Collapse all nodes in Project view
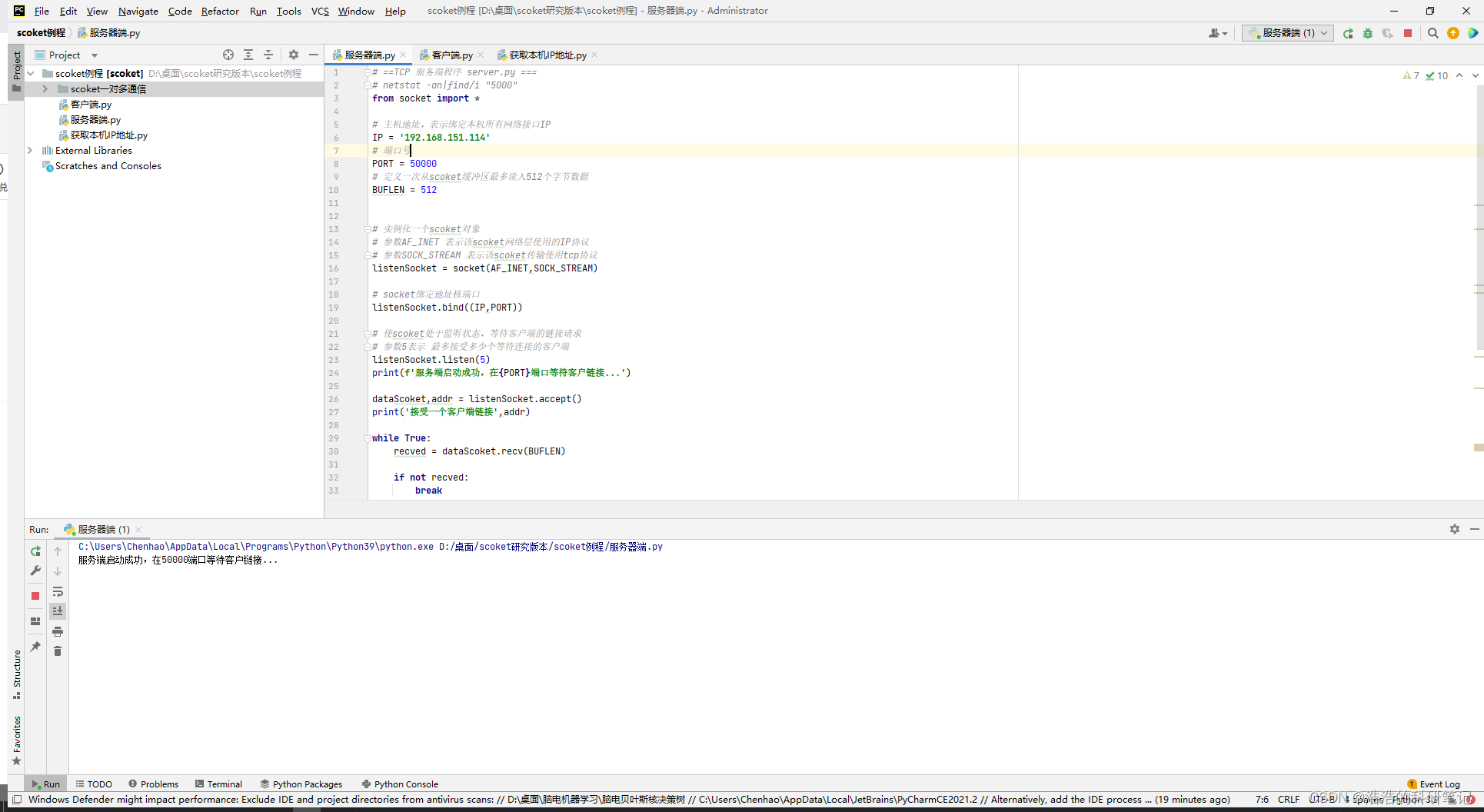Image resolution: width=1484 pixels, height=812 pixels. pos(268,55)
